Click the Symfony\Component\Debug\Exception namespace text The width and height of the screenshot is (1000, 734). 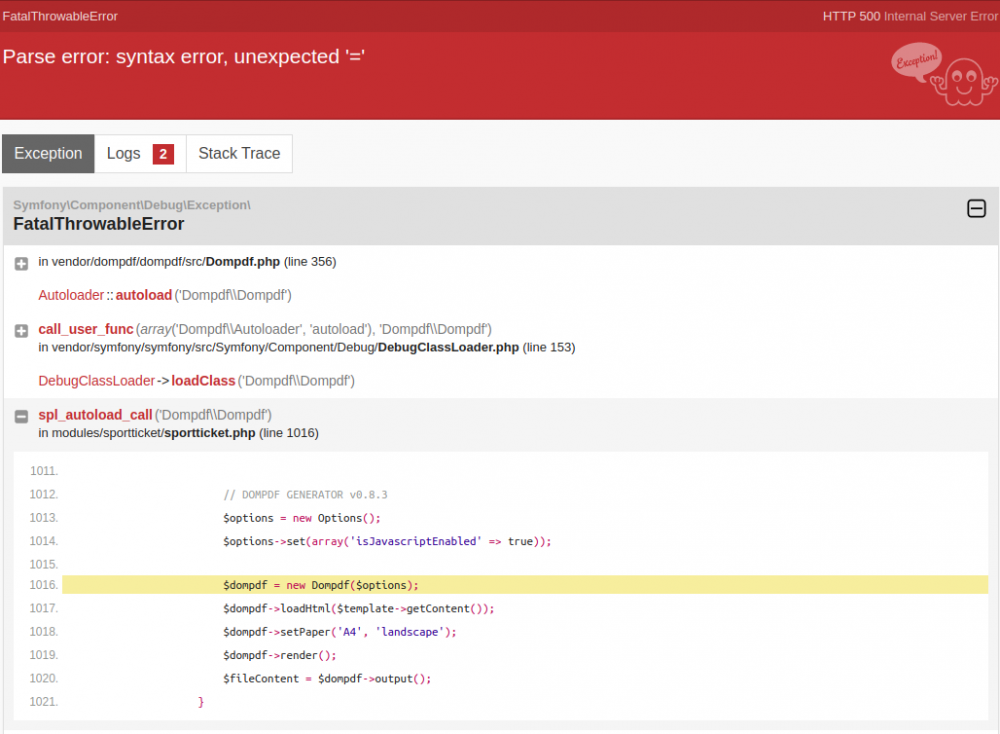pyautogui.click(x=131, y=205)
